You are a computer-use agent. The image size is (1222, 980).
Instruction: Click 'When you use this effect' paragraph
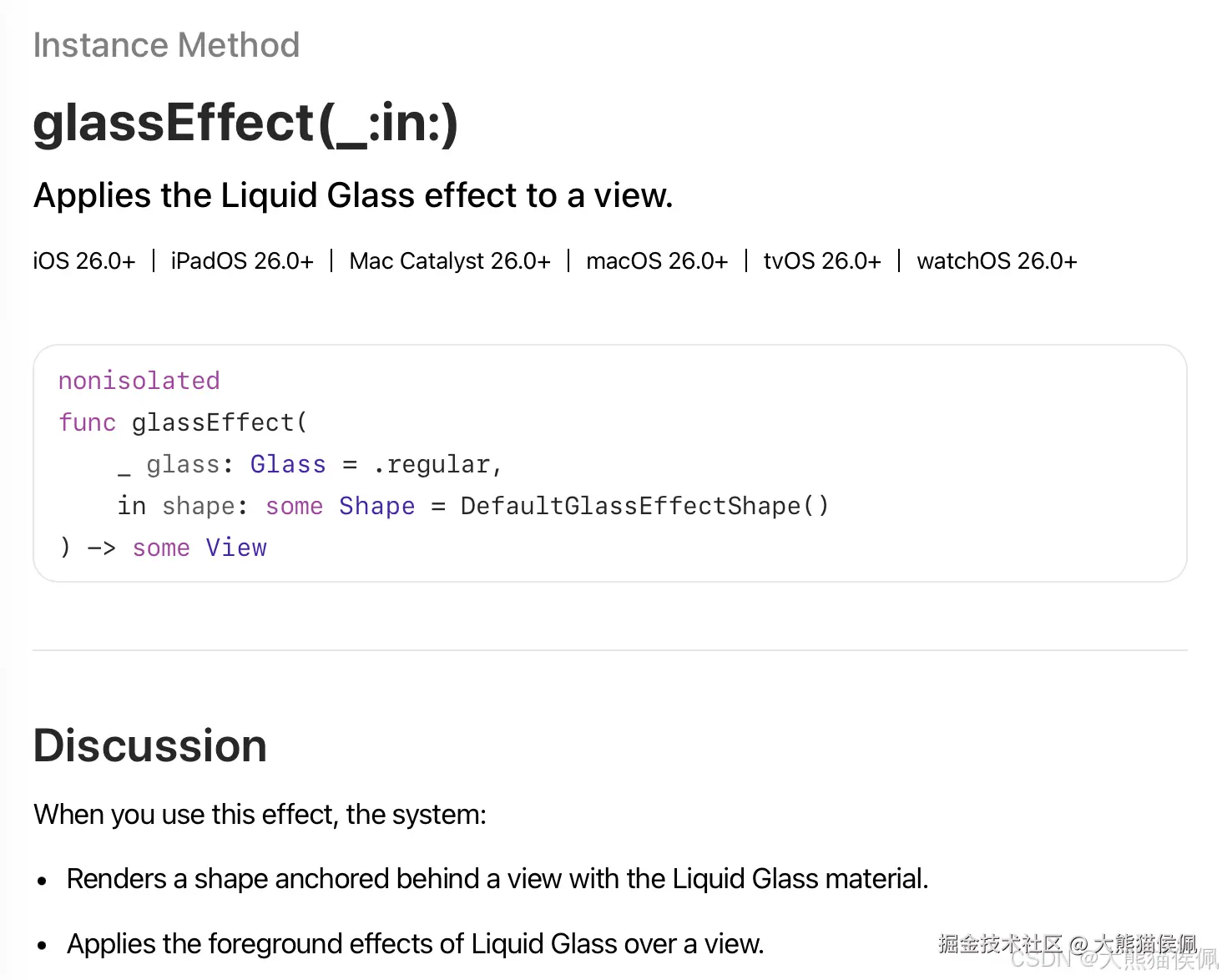pos(260,815)
